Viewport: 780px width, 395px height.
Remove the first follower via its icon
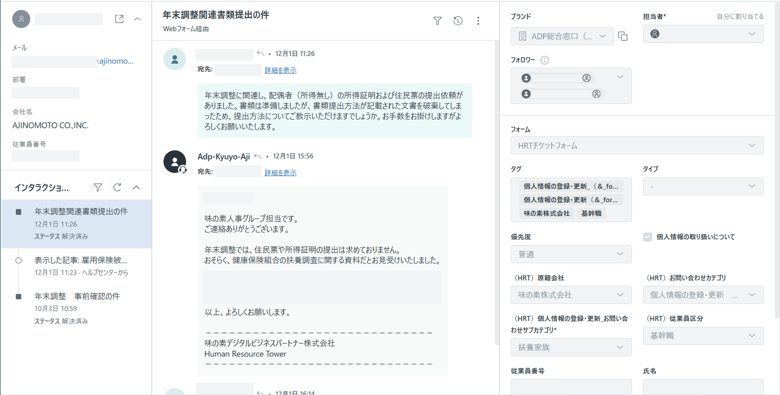click(x=586, y=78)
